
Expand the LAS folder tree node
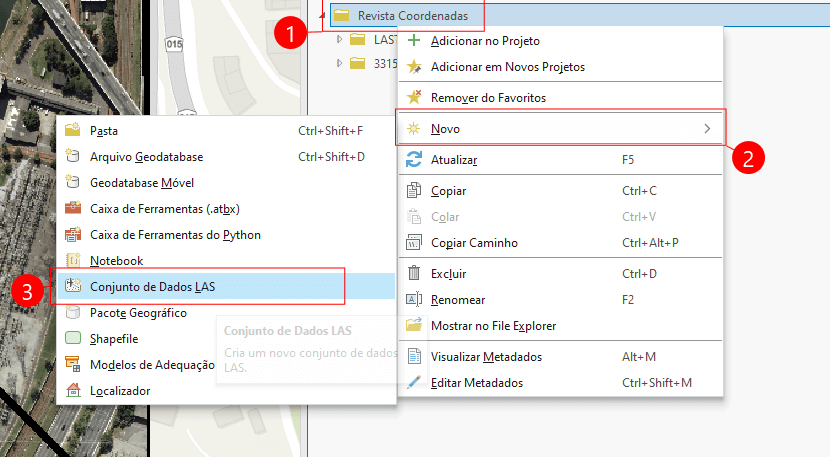[x=340, y=40]
